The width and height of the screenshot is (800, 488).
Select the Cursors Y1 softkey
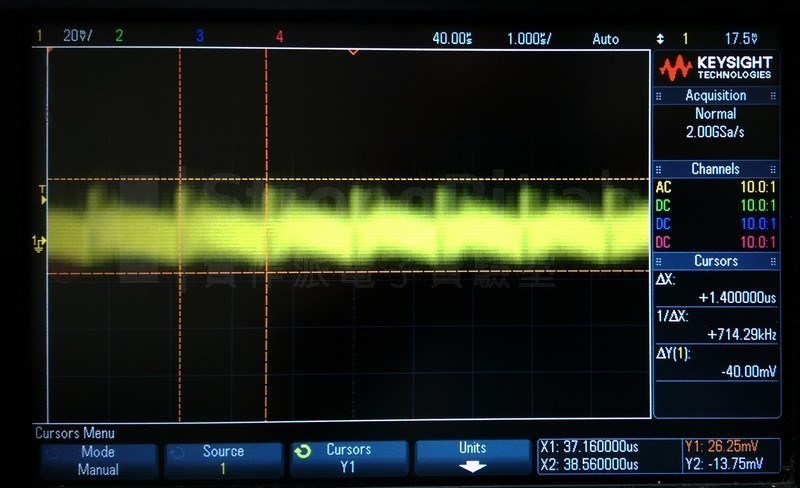(348, 458)
